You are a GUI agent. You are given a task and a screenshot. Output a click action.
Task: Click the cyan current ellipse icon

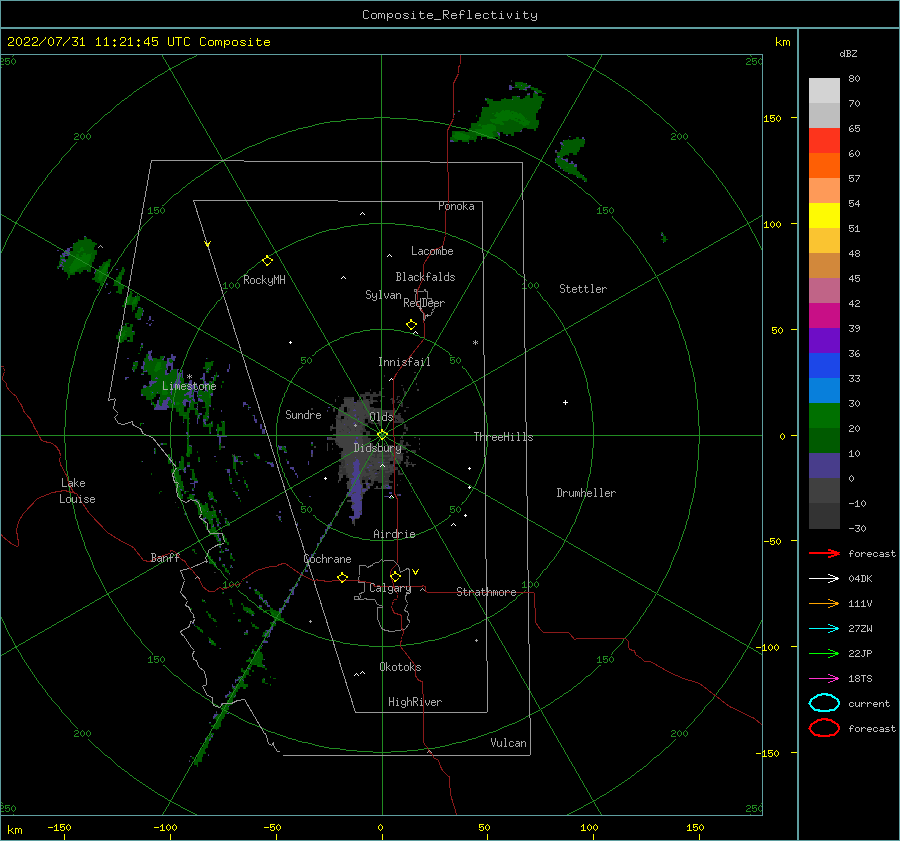coord(824,703)
